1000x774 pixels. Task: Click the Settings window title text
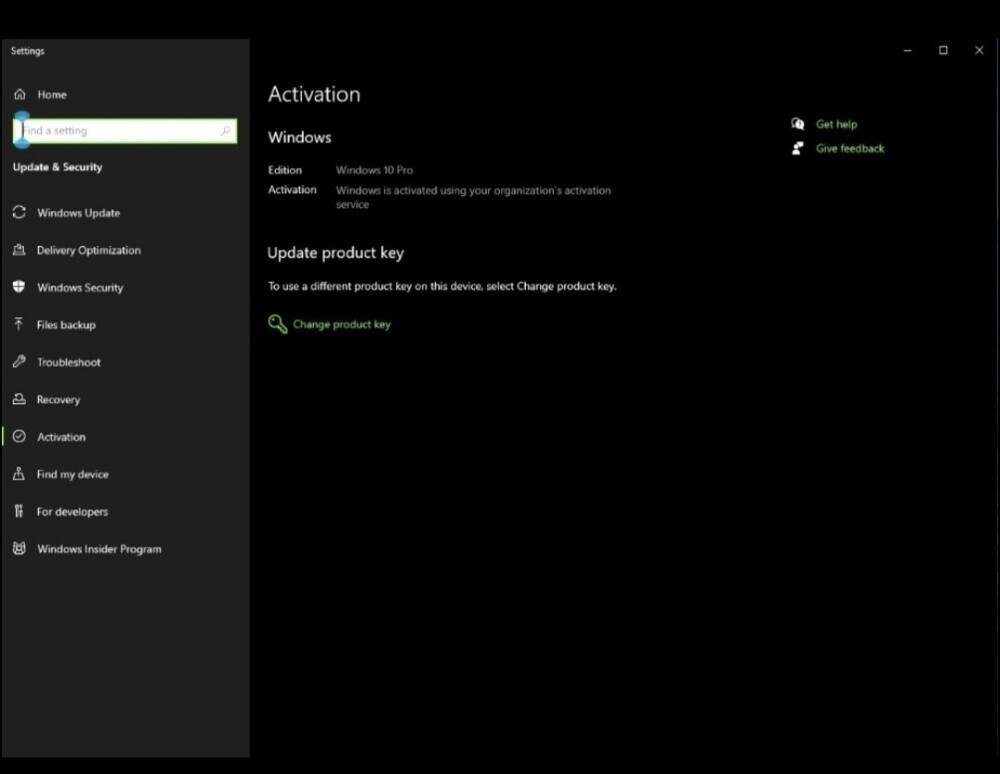(27, 51)
